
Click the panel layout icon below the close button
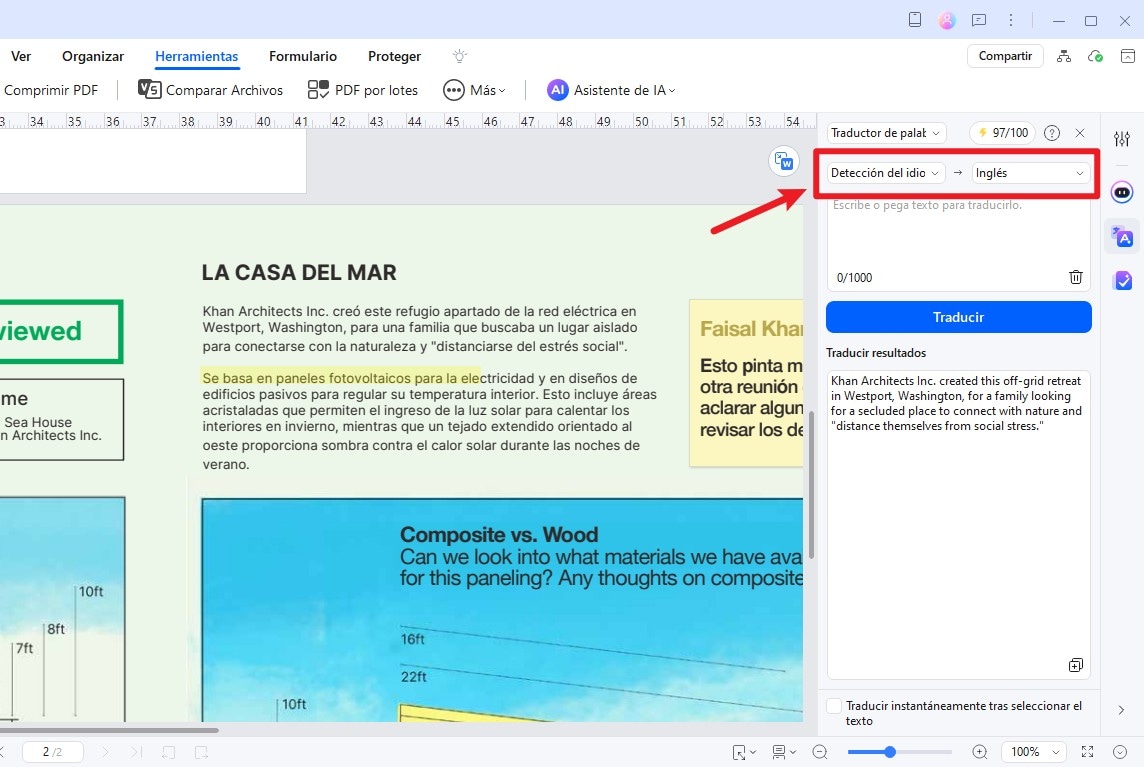coord(1128,56)
